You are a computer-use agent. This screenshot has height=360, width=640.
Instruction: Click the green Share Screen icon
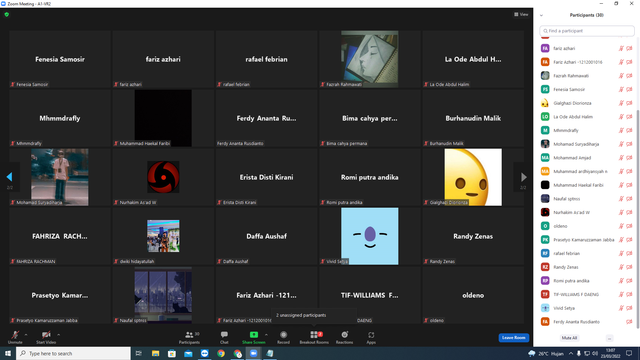253,335
